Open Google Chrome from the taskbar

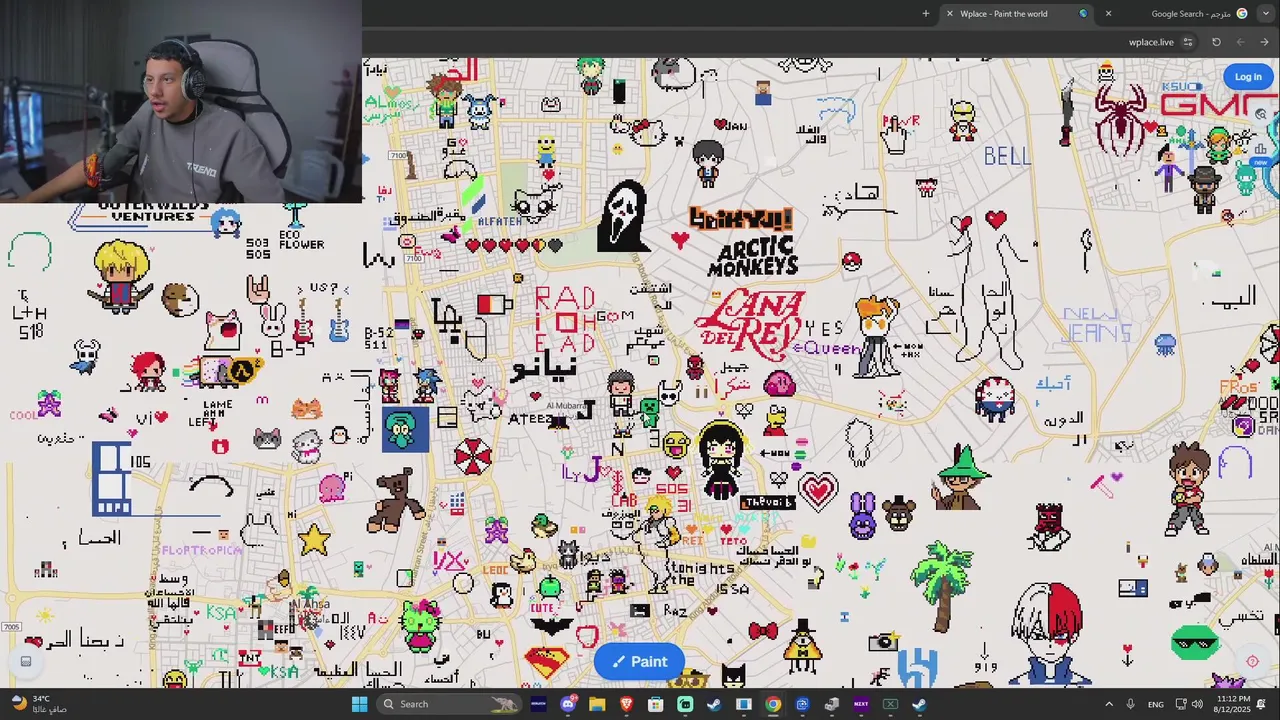point(773,704)
